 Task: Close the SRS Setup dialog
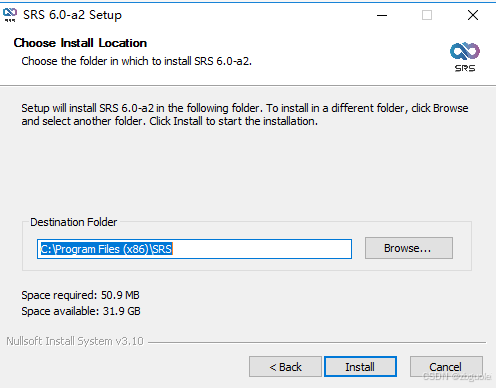tap(473, 15)
